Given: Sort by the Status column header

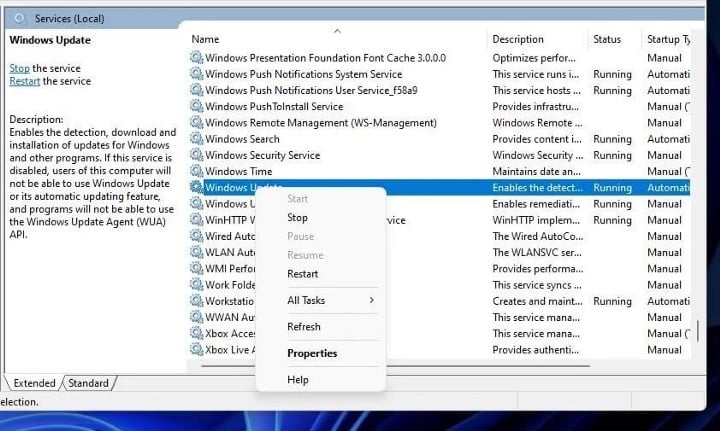Looking at the screenshot, I should [607, 39].
